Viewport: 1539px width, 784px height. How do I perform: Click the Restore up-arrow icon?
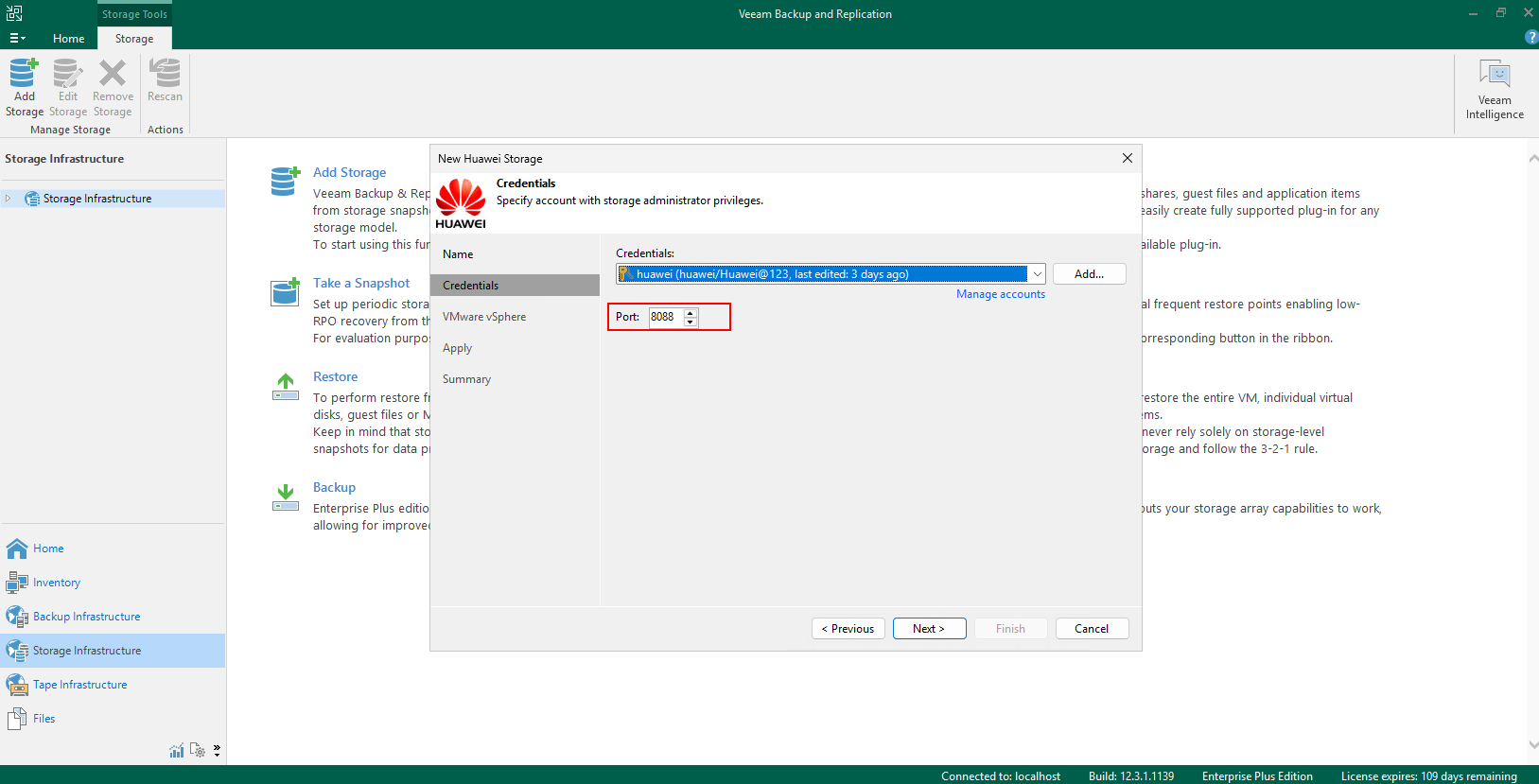click(286, 386)
